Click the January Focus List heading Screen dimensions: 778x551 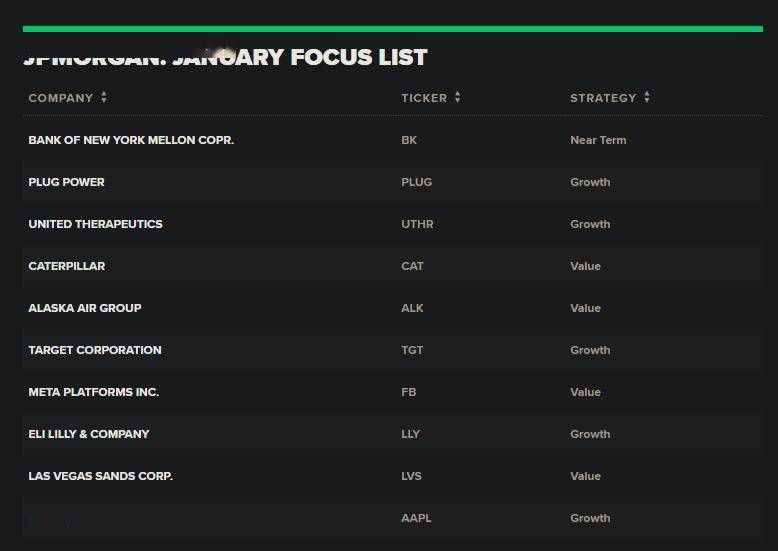point(225,58)
